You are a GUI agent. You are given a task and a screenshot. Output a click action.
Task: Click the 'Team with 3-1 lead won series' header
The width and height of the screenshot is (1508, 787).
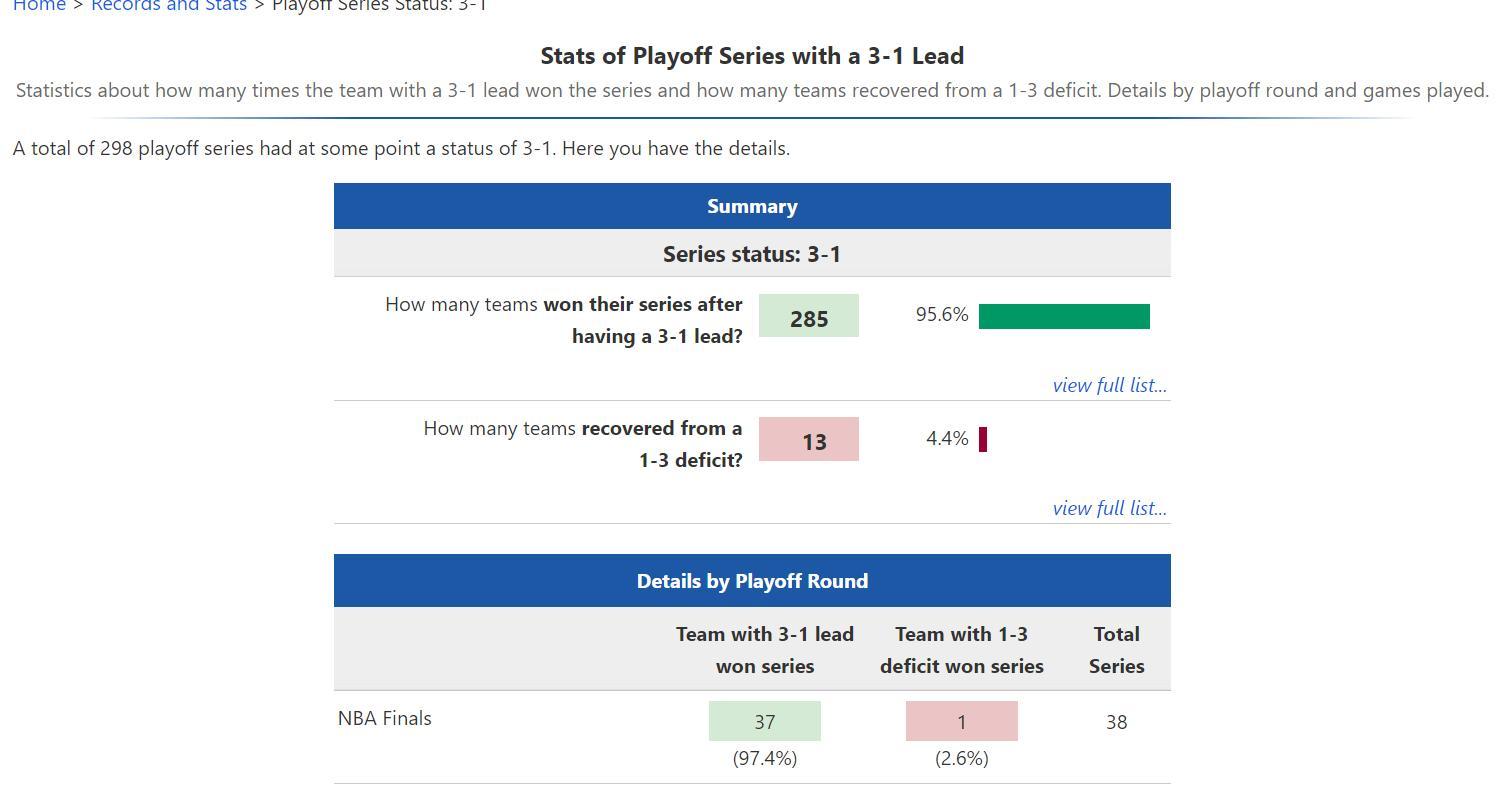(765, 650)
